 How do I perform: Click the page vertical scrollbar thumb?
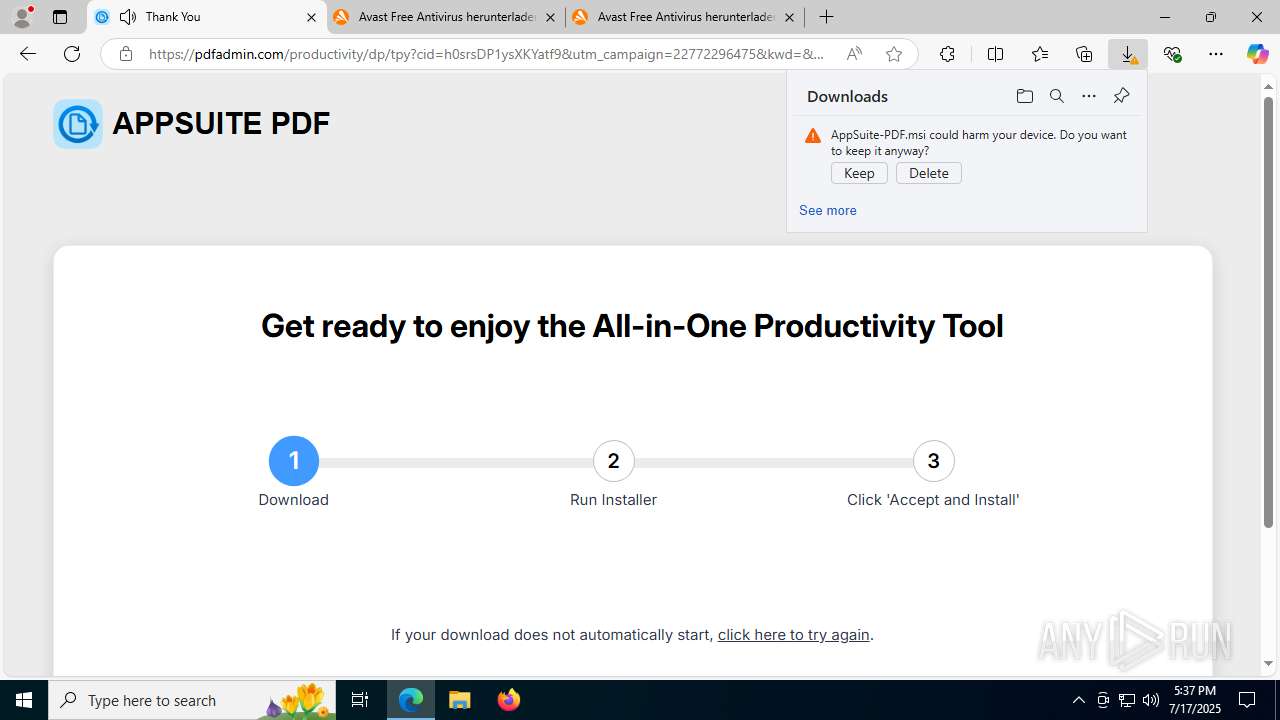(1268, 312)
